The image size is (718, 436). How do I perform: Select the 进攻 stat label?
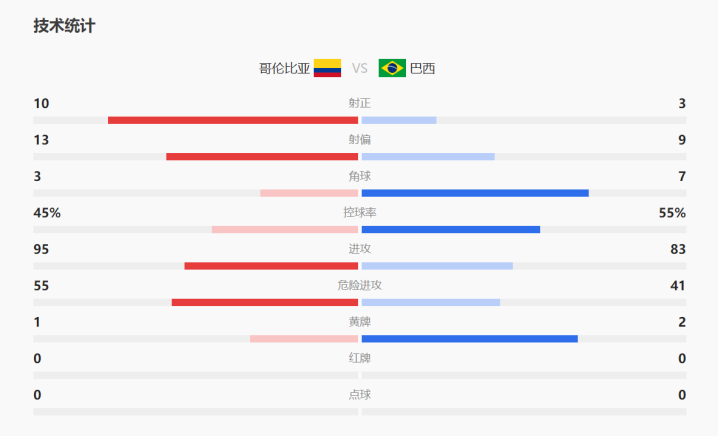(x=360, y=249)
